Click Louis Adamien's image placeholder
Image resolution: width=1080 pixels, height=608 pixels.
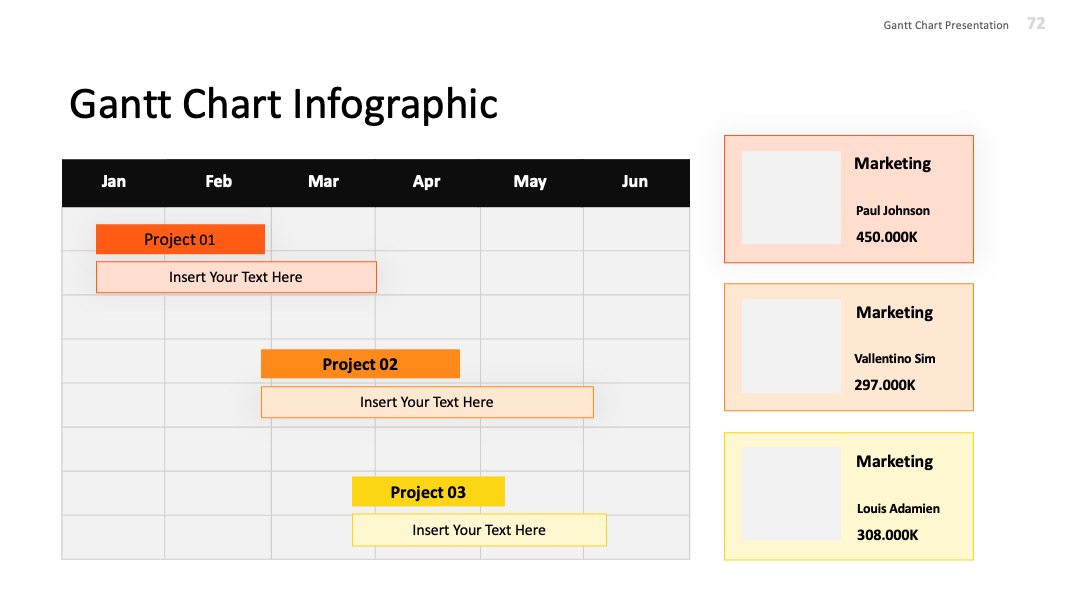click(791, 494)
